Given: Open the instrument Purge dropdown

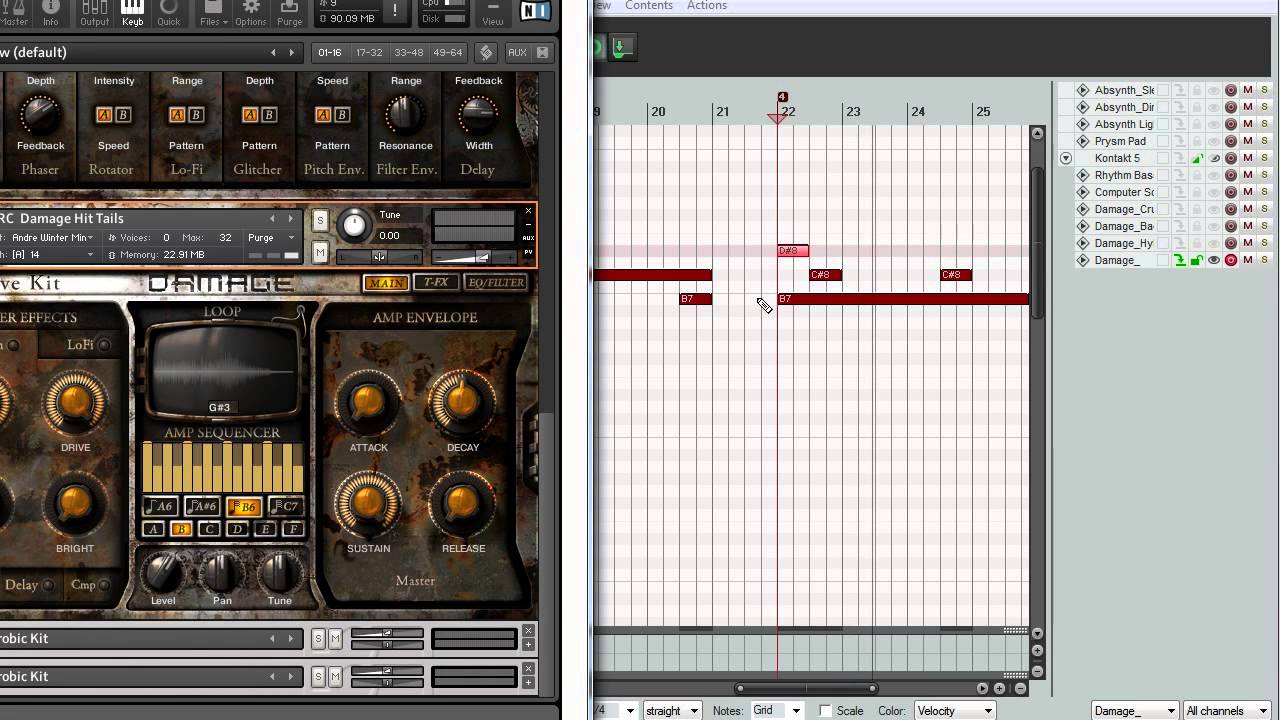Looking at the screenshot, I should tap(271, 238).
